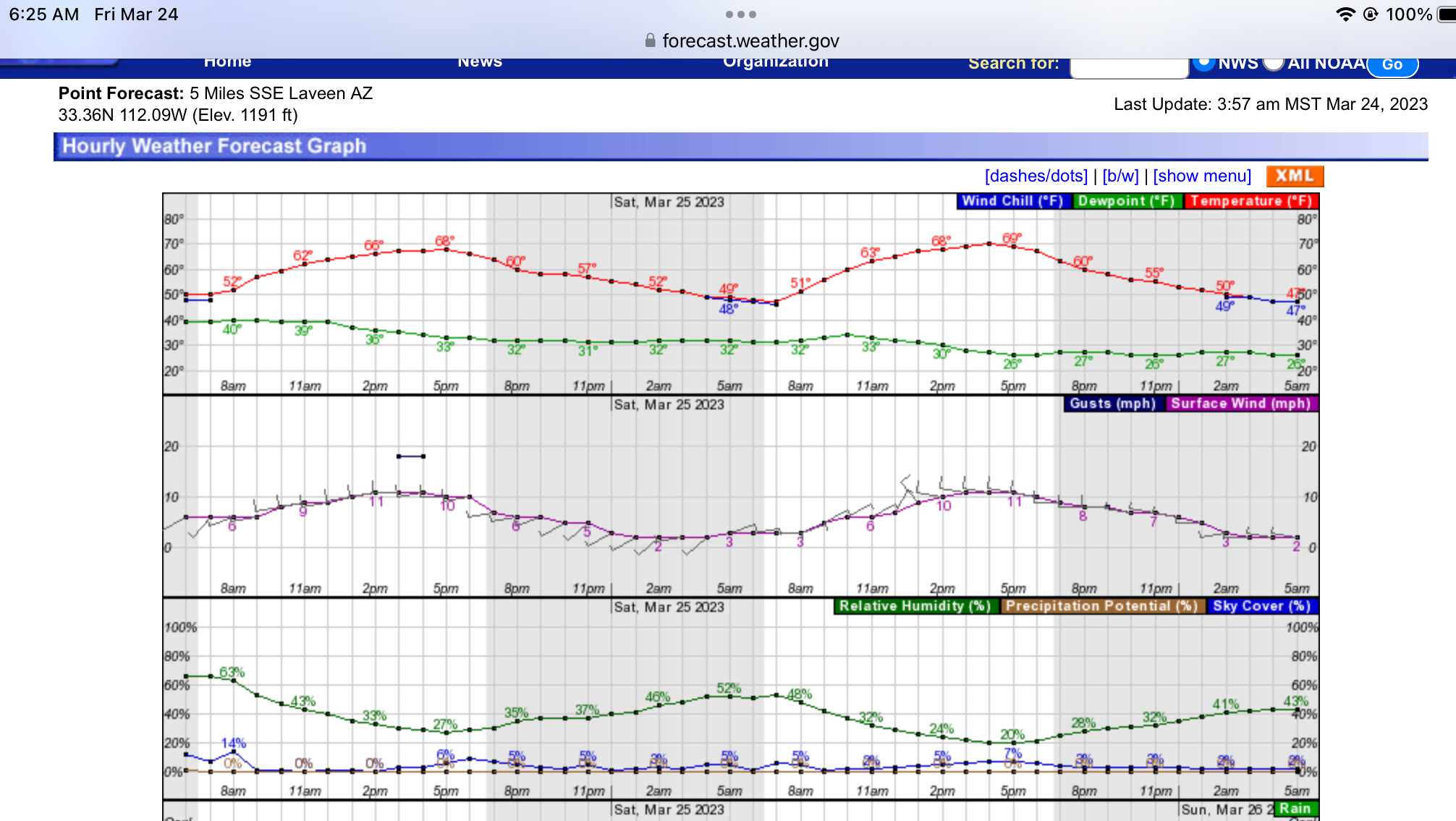Click the show menu link
Image resolution: width=1456 pixels, height=821 pixels.
click(x=1202, y=176)
